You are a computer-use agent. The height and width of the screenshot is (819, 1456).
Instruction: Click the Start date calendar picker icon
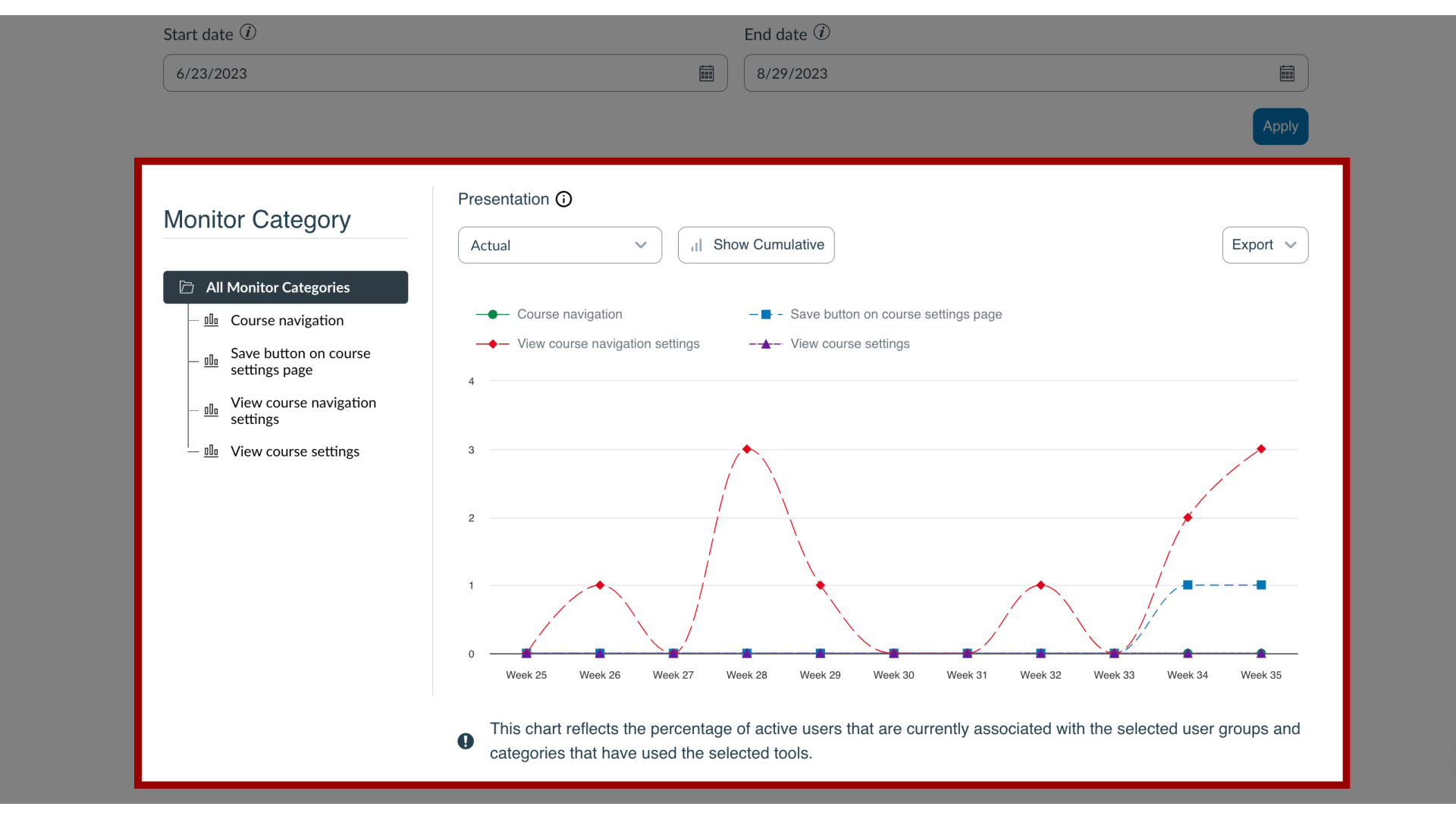coord(706,73)
